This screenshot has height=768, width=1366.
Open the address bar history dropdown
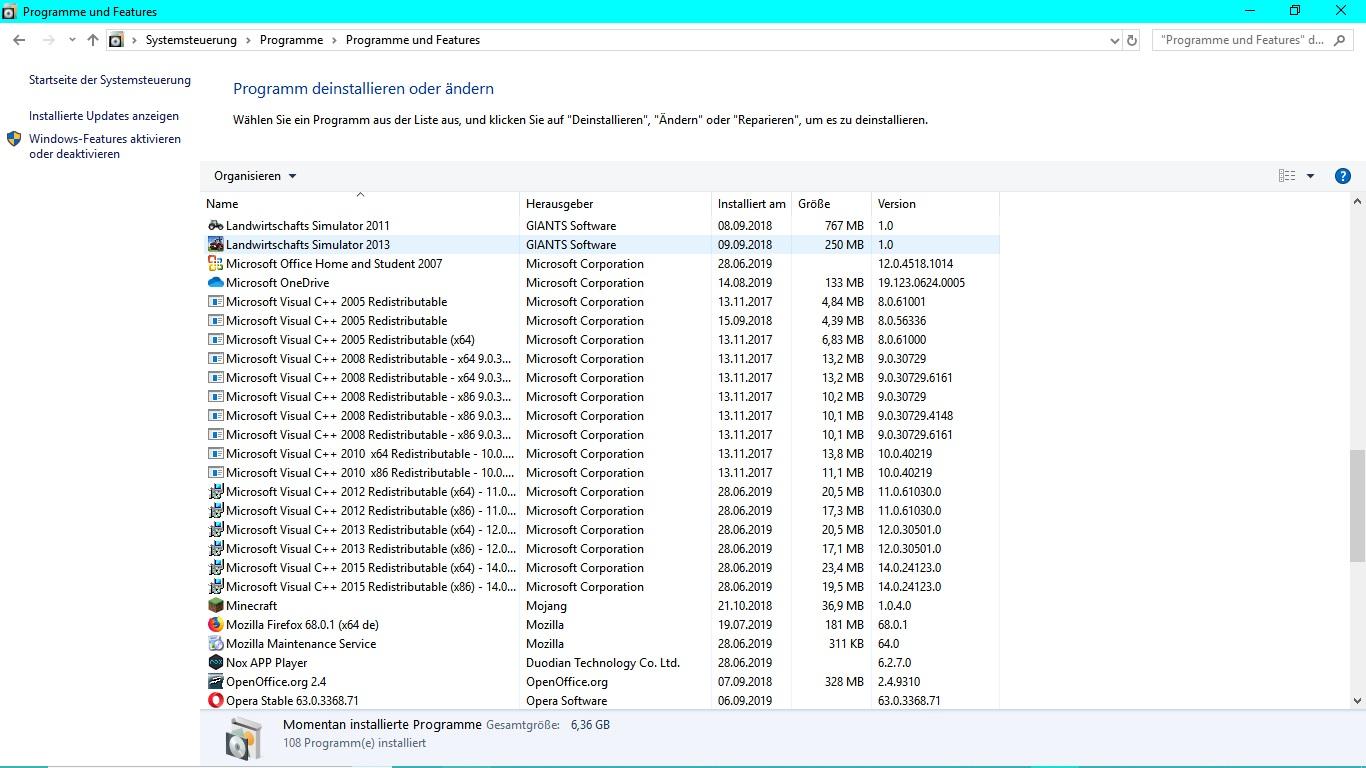[x=1115, y=40]
